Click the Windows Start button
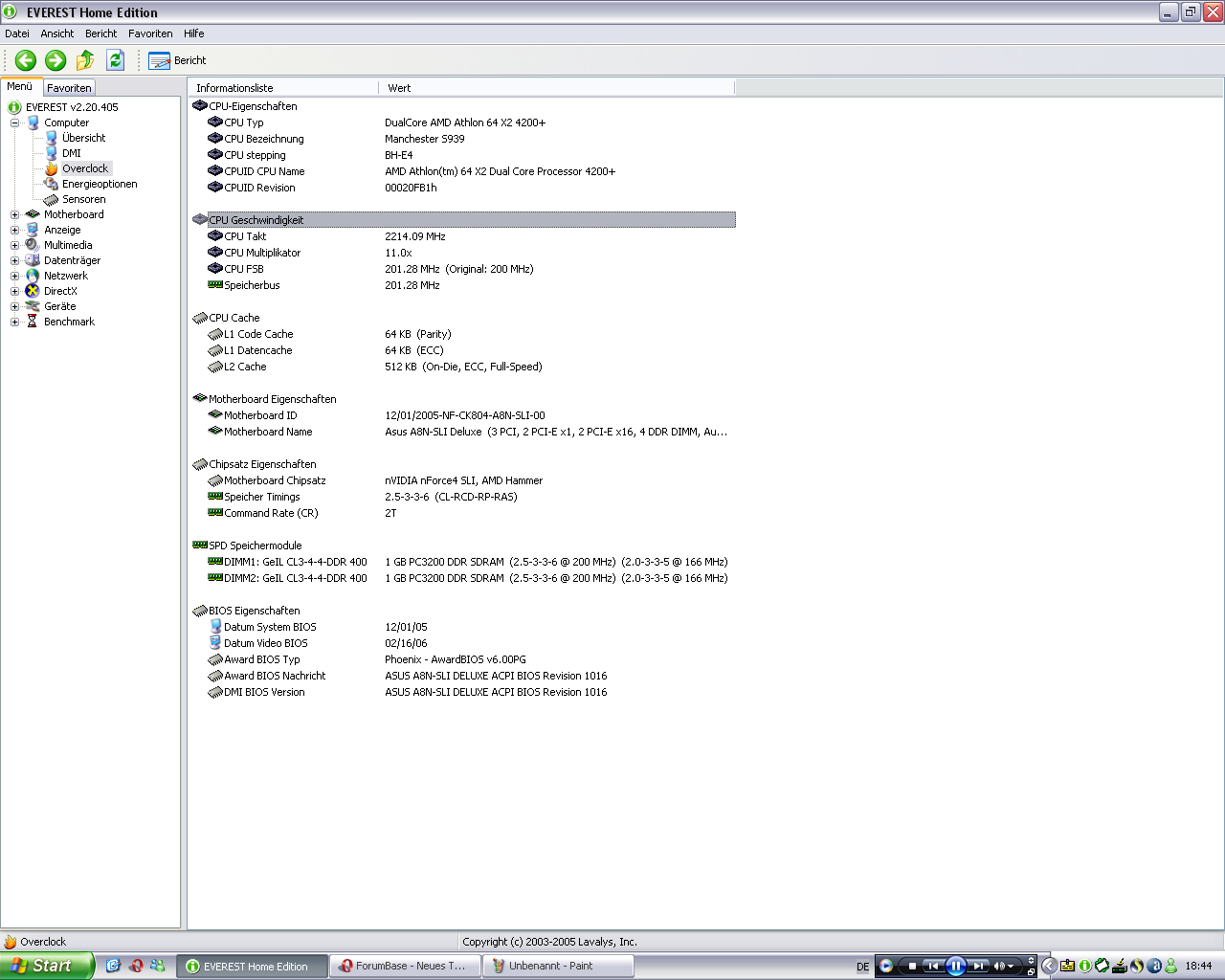 (x=47, y=966)
